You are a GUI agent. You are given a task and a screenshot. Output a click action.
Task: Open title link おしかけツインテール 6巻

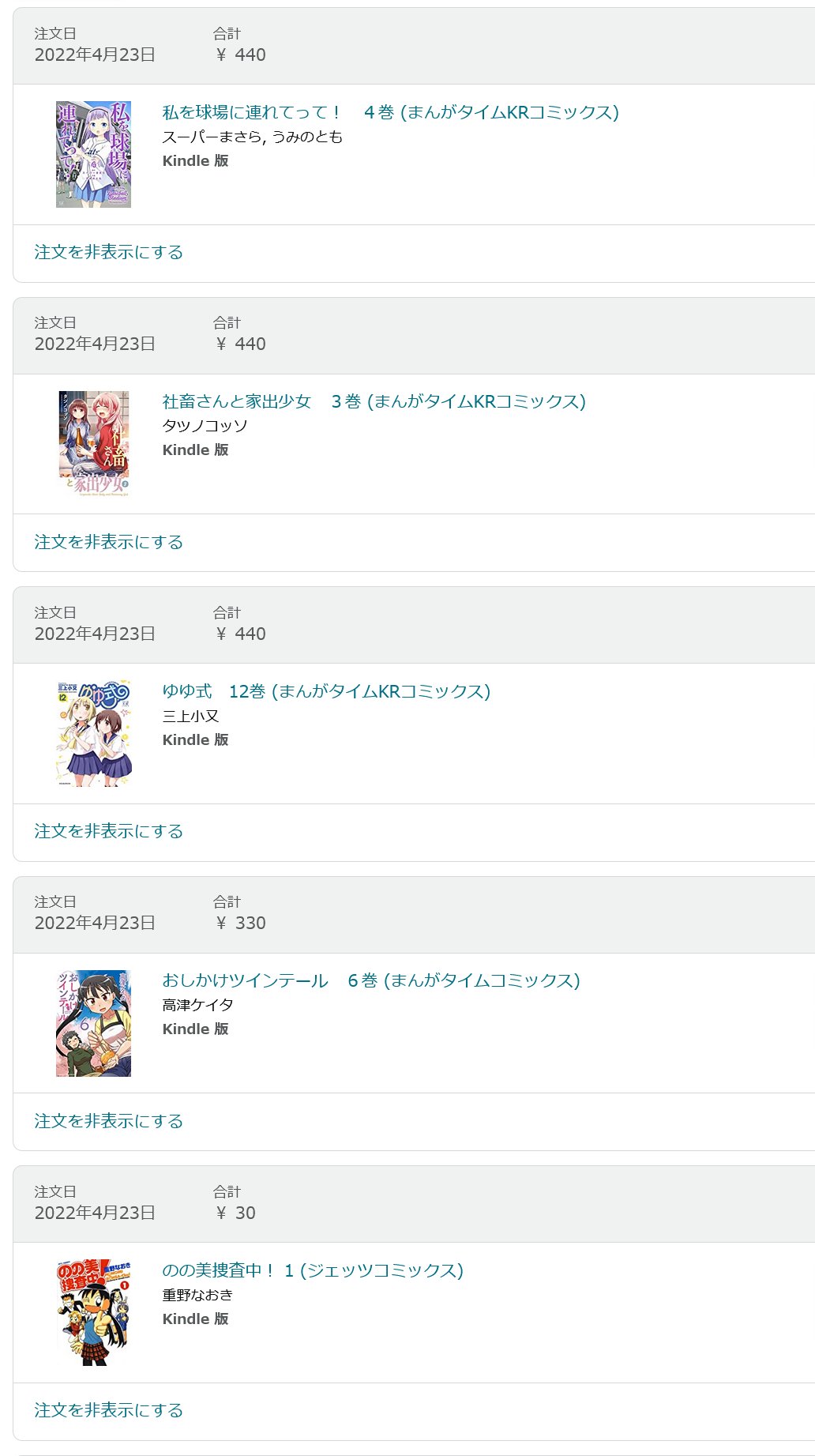371,980
